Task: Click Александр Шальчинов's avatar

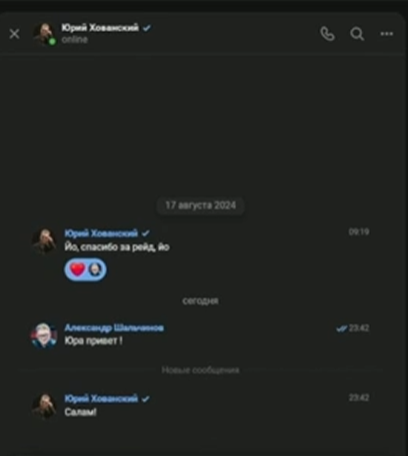Action: pyautogui.click(x=44, y=335)
